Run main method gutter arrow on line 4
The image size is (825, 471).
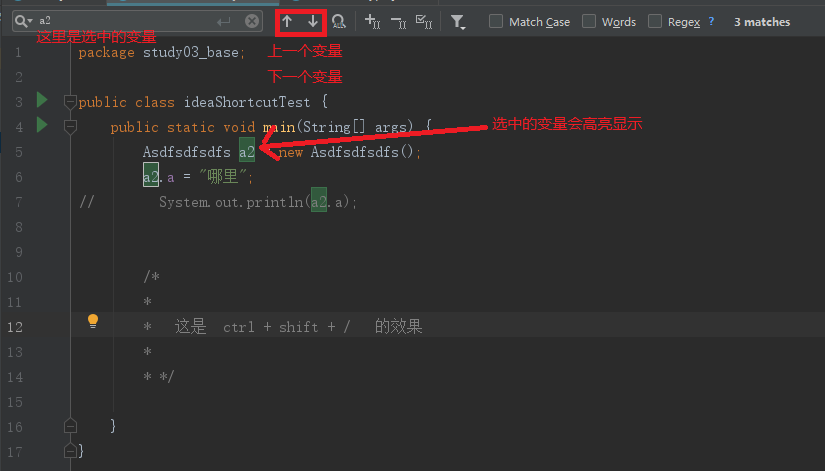(42, 125)
